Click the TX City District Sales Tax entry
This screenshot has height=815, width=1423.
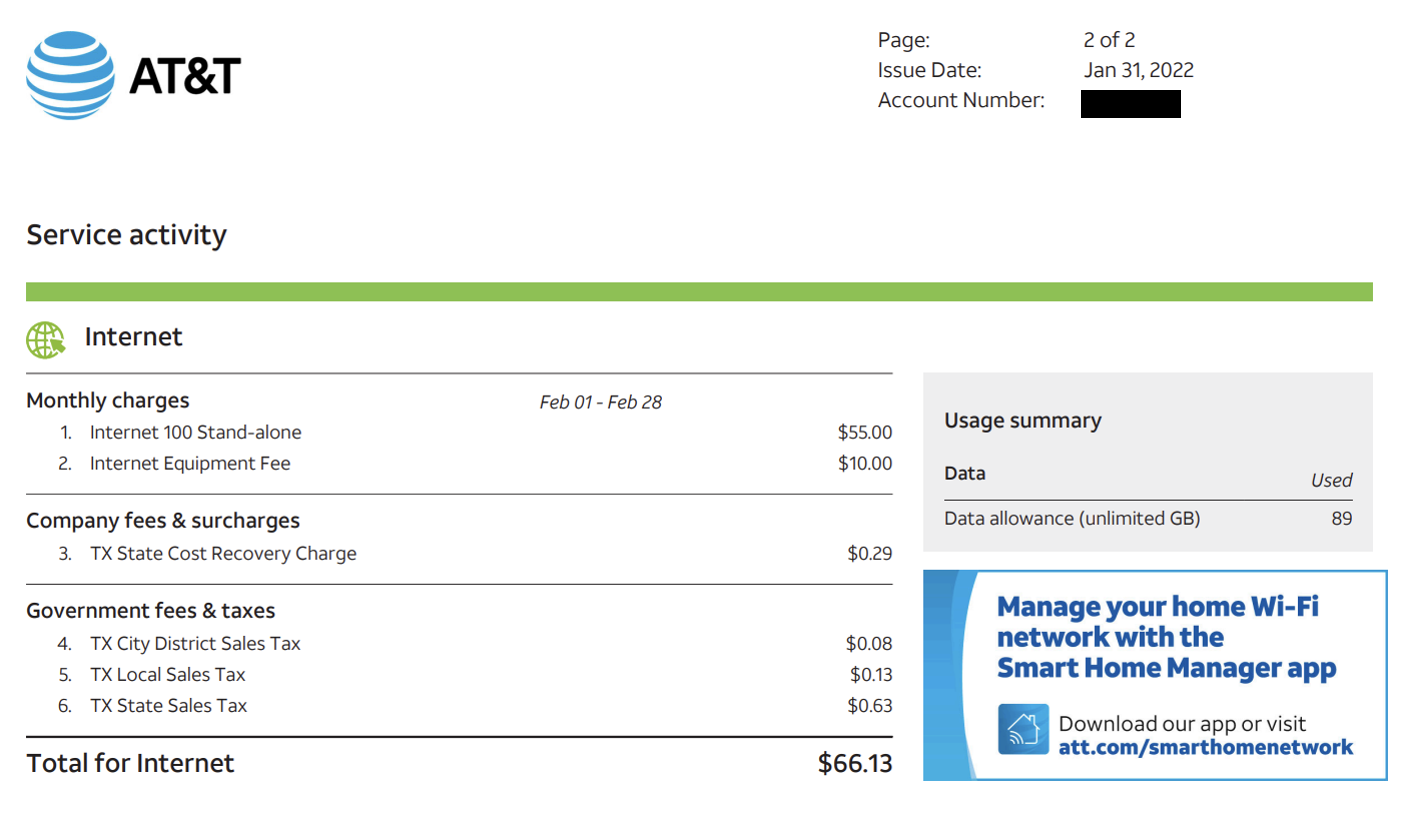pos(195,643)
